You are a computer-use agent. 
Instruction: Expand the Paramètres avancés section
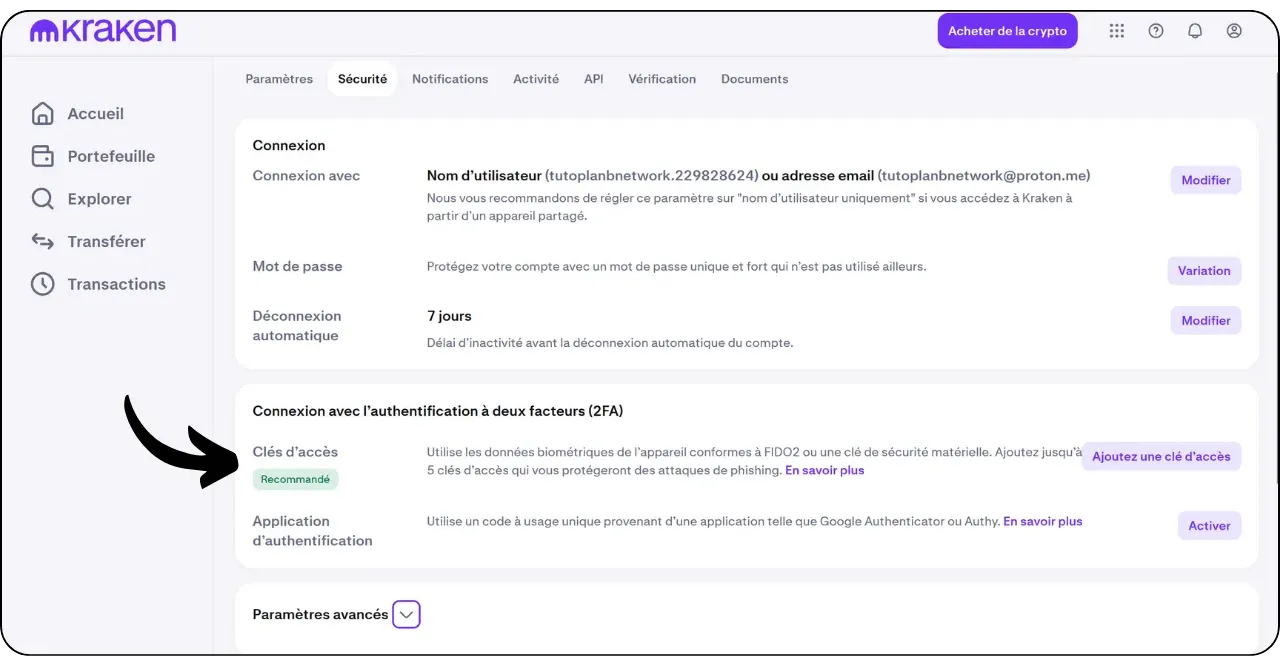[406, 615]
